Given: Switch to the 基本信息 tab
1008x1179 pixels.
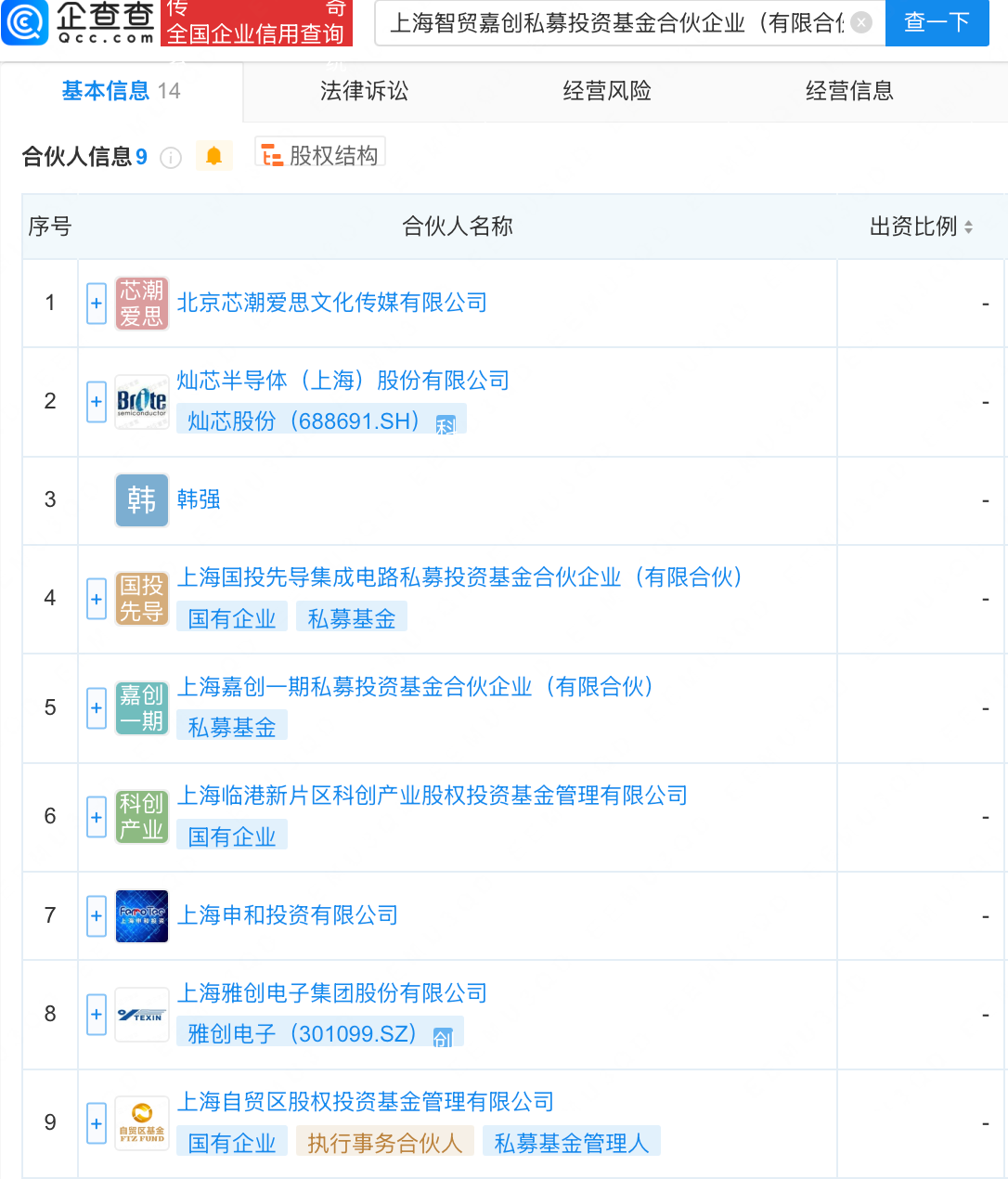Looking at the screenshot, I should (122, 91).
